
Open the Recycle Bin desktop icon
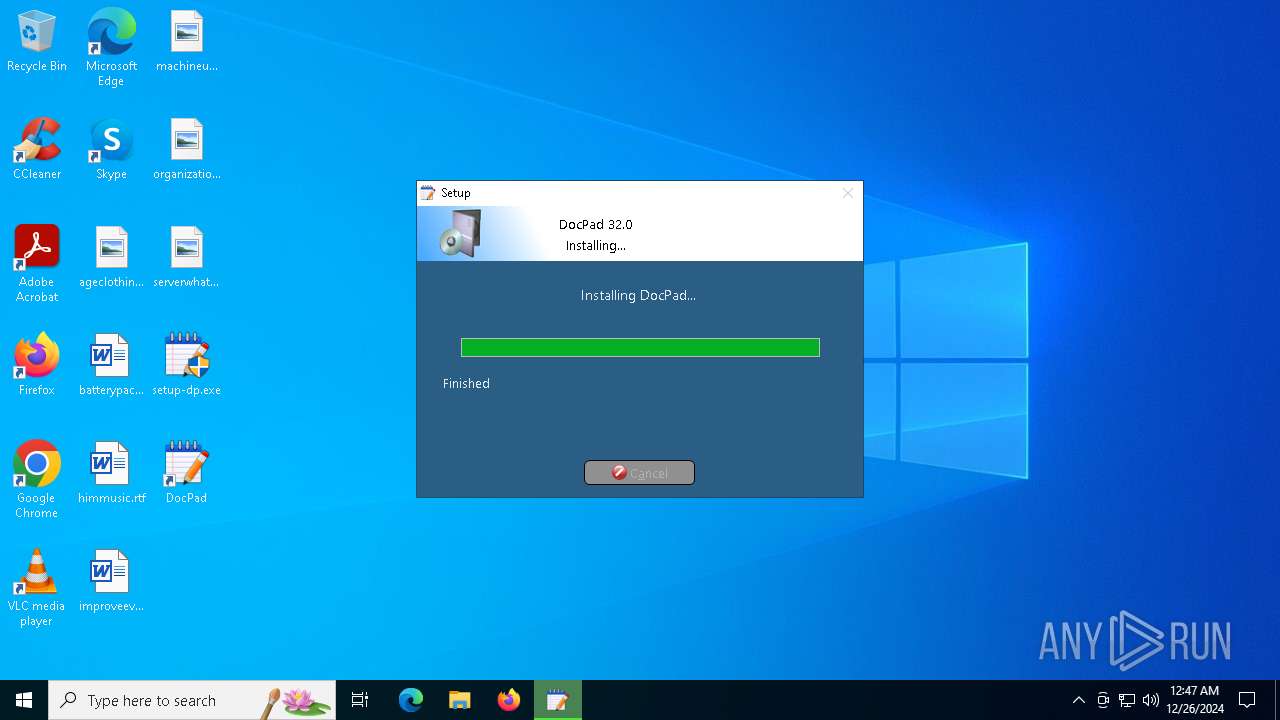37,42
